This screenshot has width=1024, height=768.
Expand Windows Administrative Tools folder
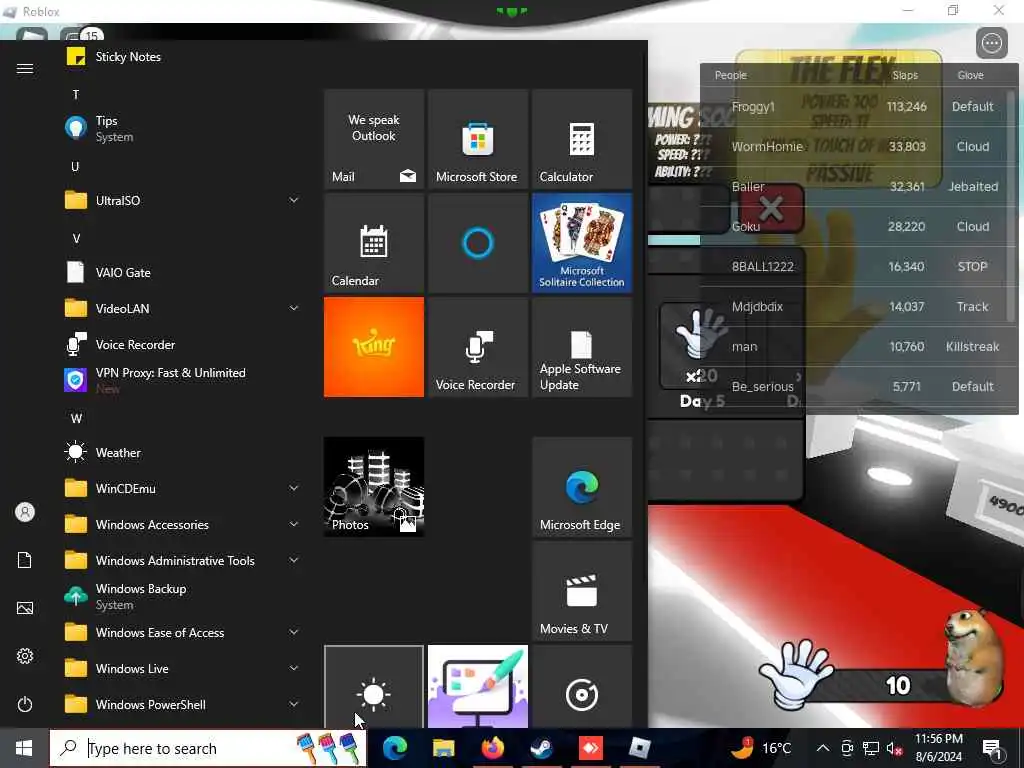[x=183, y=560]
